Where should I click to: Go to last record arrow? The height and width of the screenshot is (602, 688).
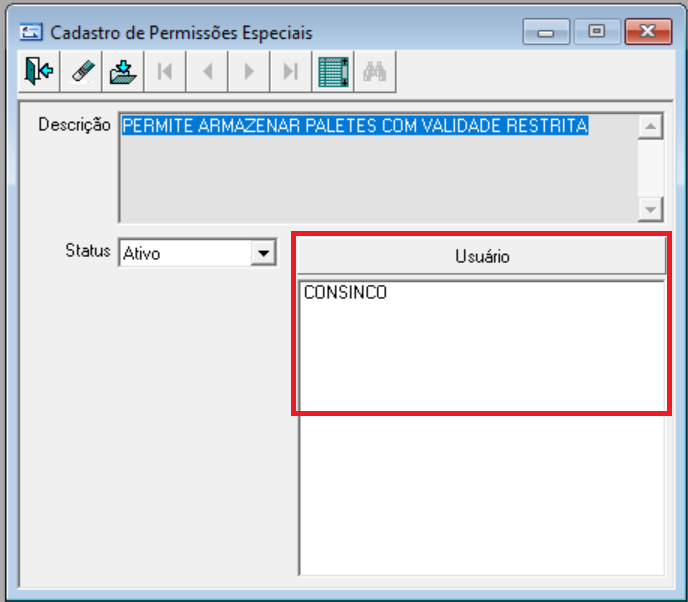click(x=291, y=72)
